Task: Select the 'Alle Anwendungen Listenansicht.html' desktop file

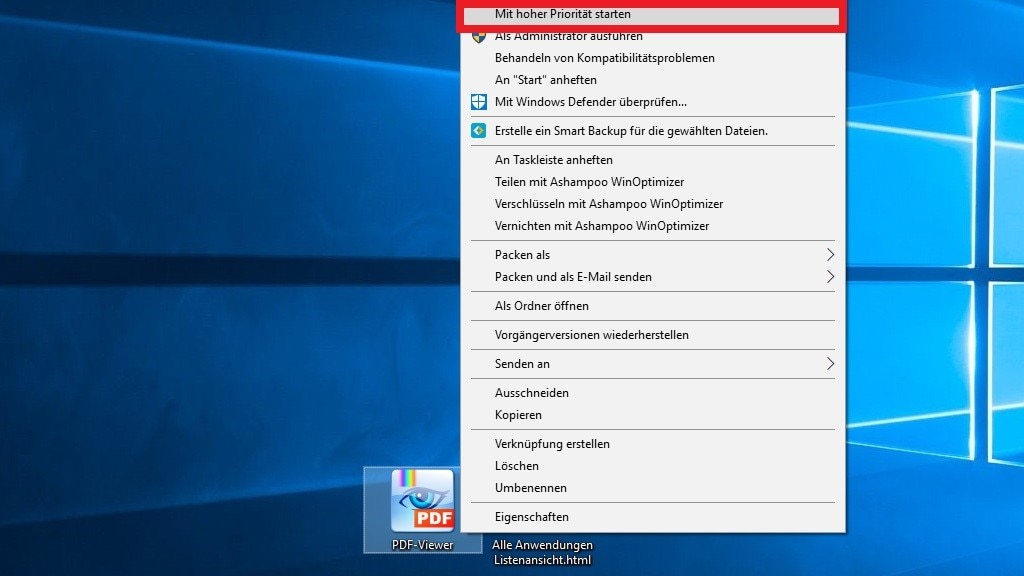Action: pyautogui.click(x=542, y=552)
